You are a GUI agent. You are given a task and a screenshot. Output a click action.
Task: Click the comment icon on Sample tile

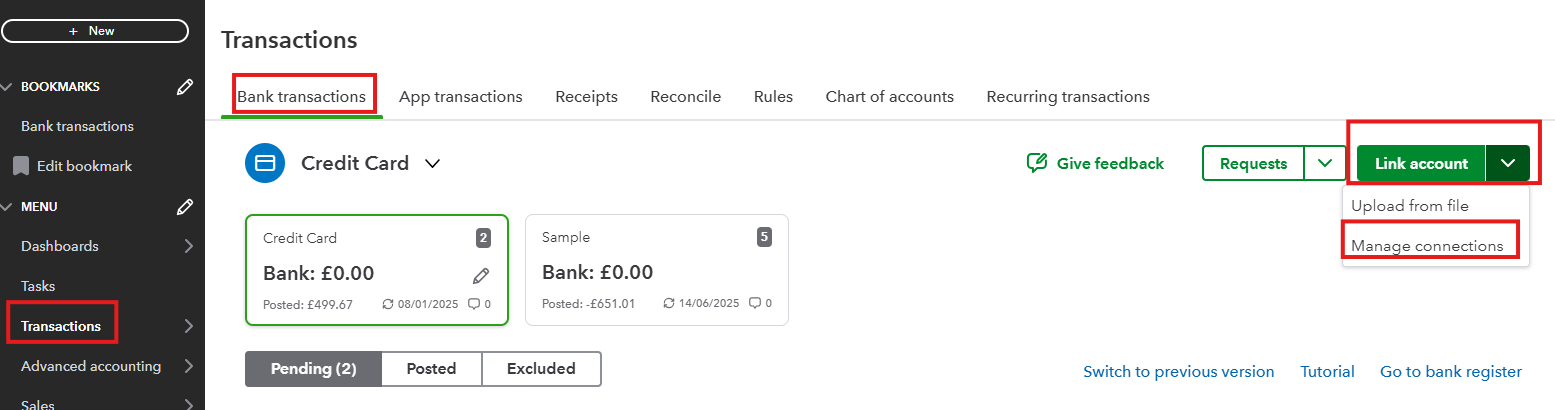[755, 304]
